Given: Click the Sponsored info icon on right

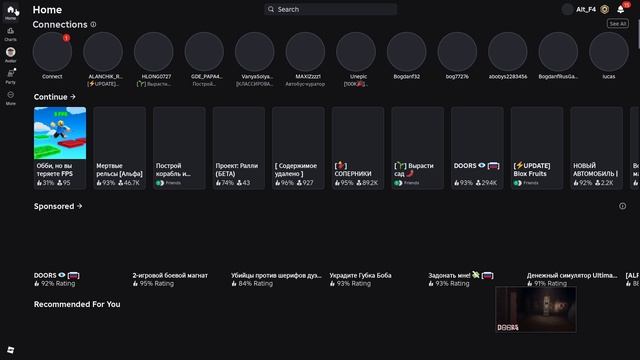Looking at the screenshot, I should point(622,206).
